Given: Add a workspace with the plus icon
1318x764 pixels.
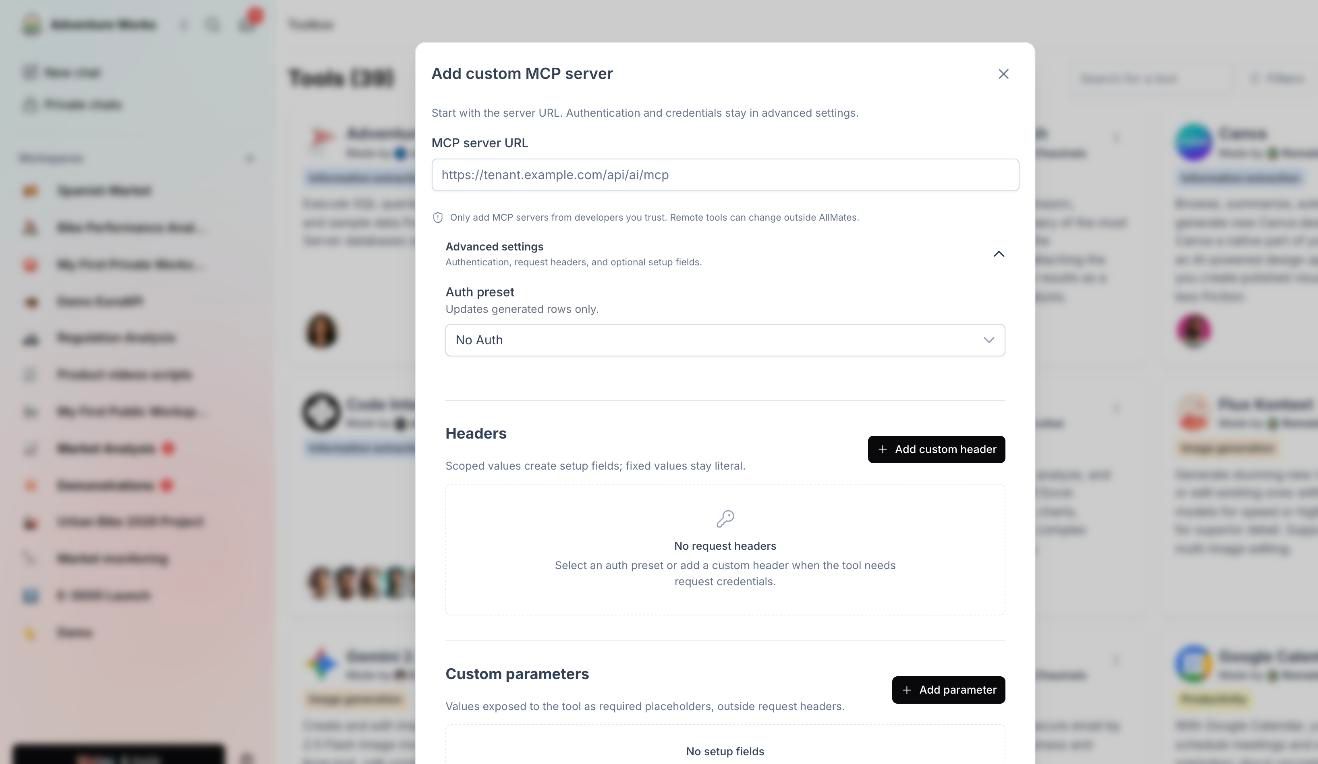Looking at the screenshot, I should click(x=250, y=158).
